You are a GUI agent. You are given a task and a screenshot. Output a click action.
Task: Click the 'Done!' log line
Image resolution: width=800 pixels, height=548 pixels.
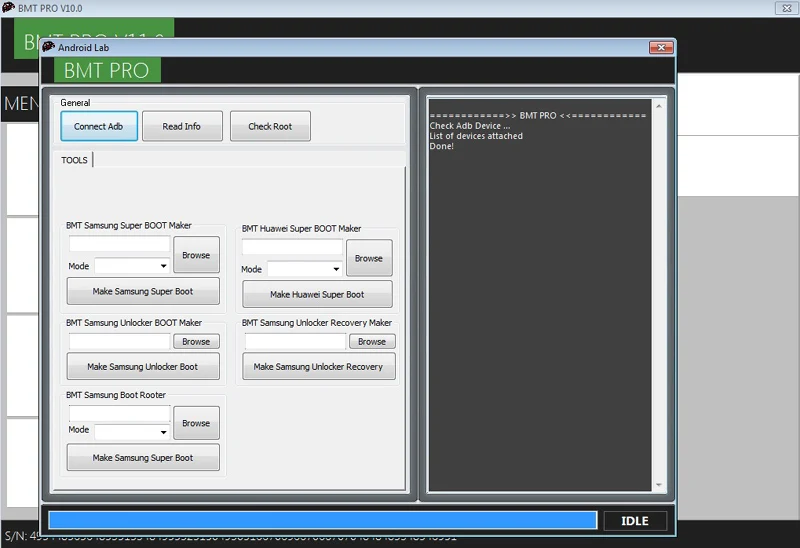(441, 146)
